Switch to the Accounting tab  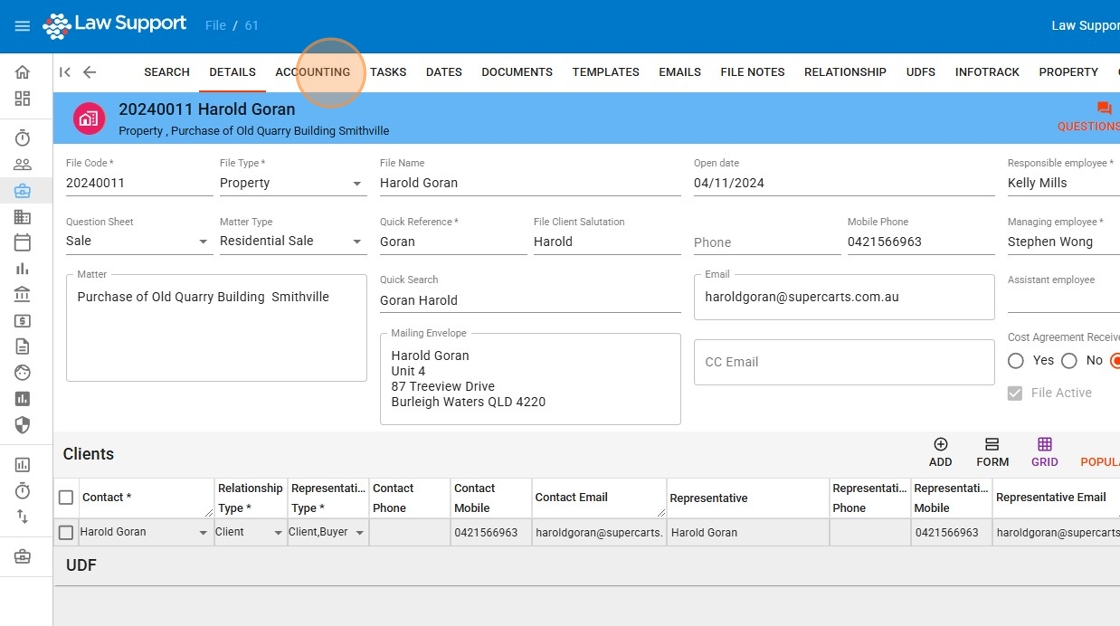click(313, 72)
